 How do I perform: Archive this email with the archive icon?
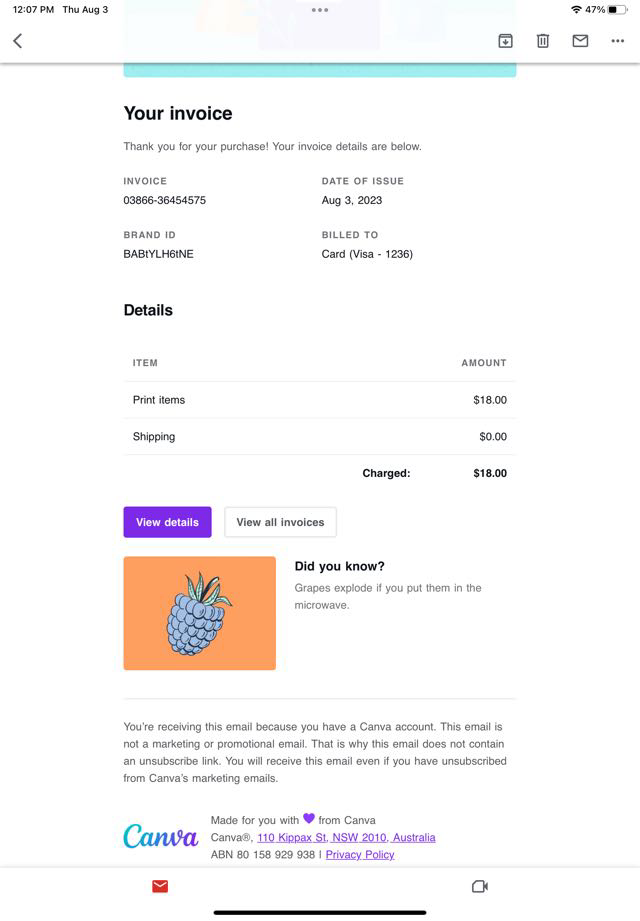click(x=505, y=41)
